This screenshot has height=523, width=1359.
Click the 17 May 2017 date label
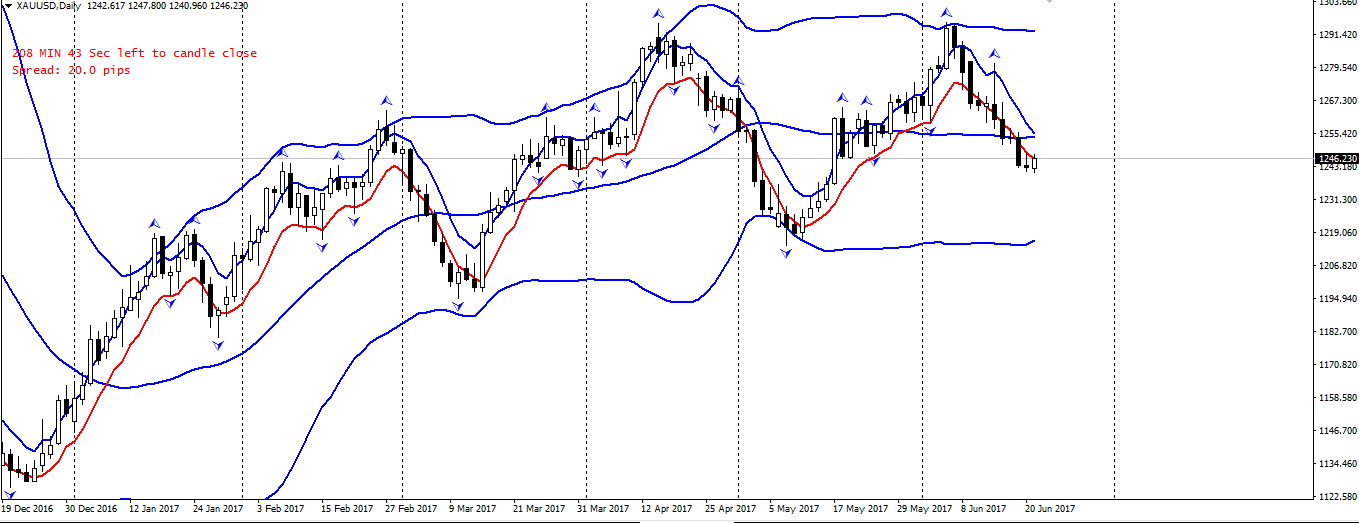click(x=858, y=508)
